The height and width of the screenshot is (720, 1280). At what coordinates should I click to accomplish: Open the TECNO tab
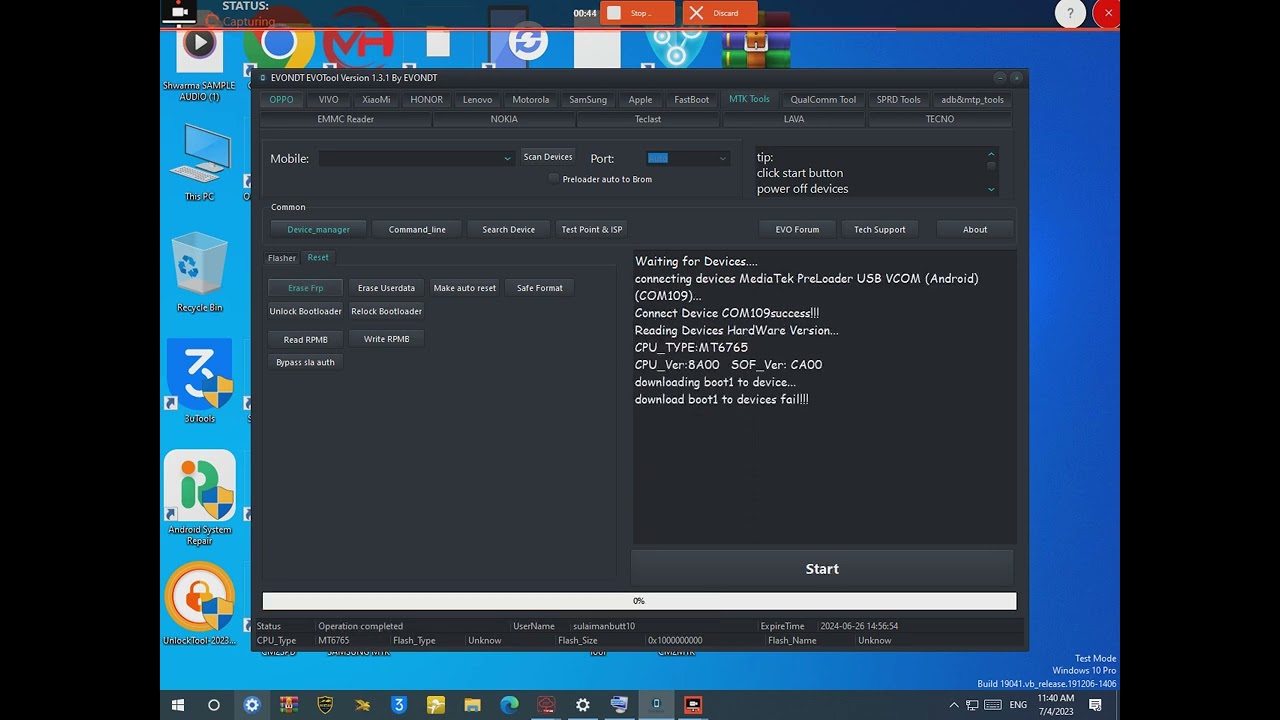[x=940, y=119]
